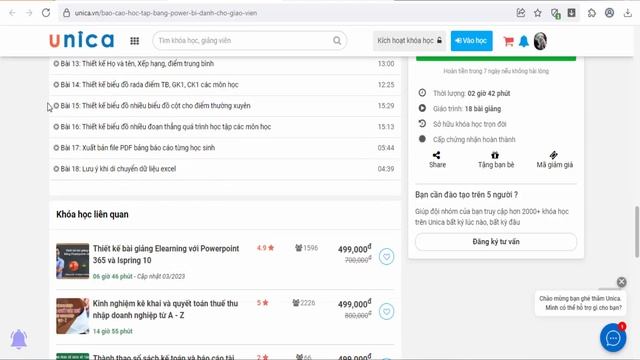640x360 pixels.
Task: Click Thời lượng: 02 giờ 42 phút text
Action: click(471, 93)
